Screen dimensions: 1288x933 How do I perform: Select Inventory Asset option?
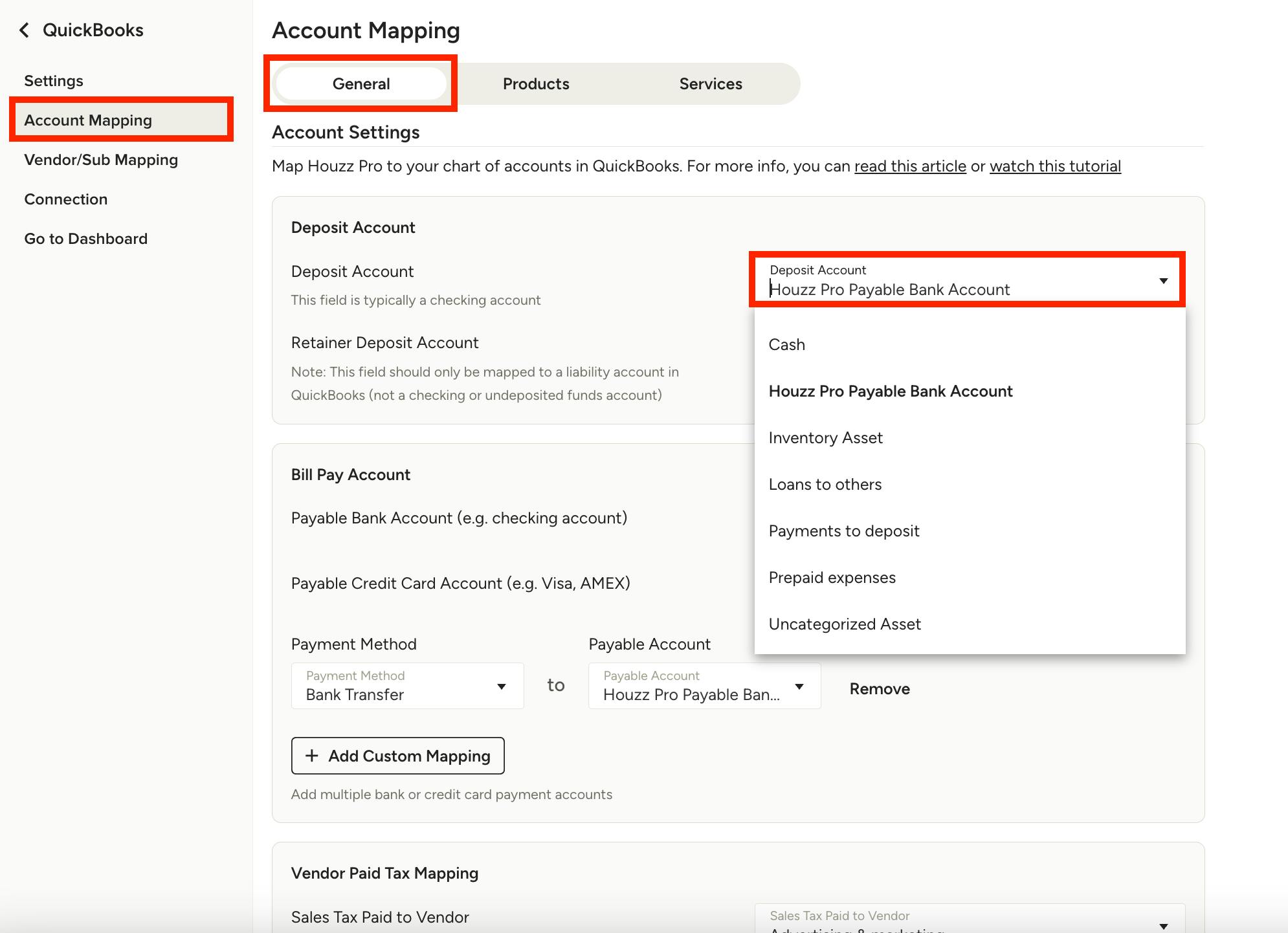825,438
